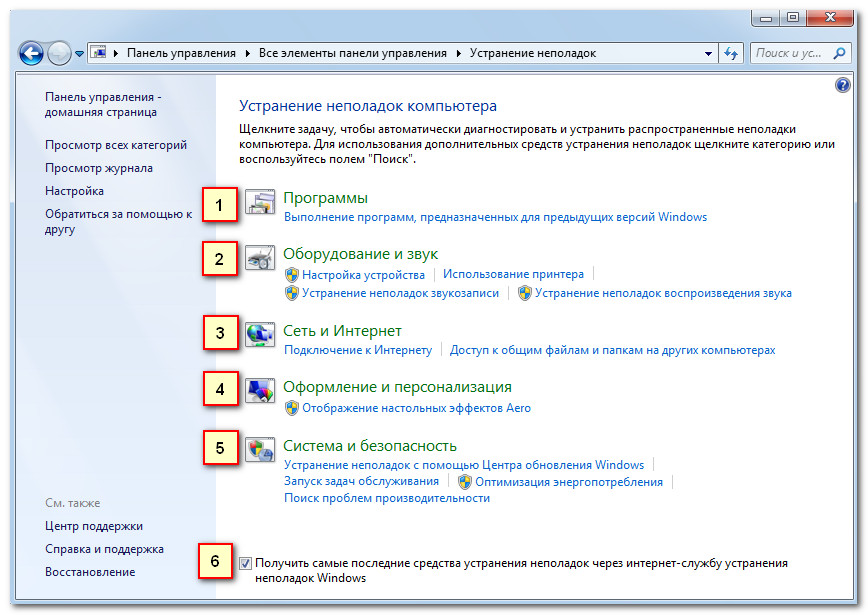
Task: Click shield icon beside Устранение неполадок воспроизведения звука
Action: (525, 293)
